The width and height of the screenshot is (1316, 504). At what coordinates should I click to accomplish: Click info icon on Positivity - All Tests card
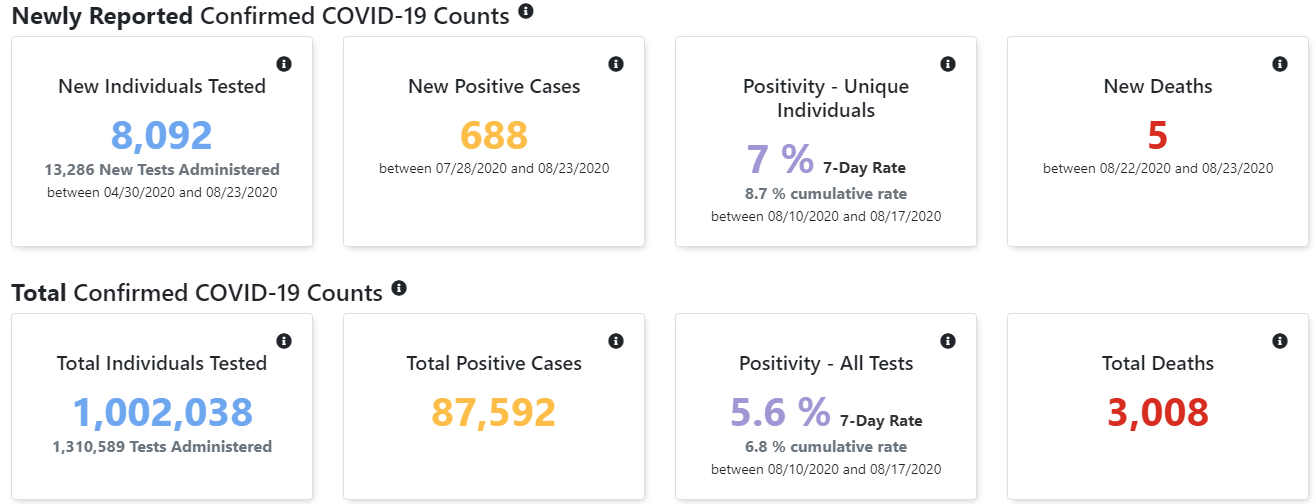[x=948, y=341]
